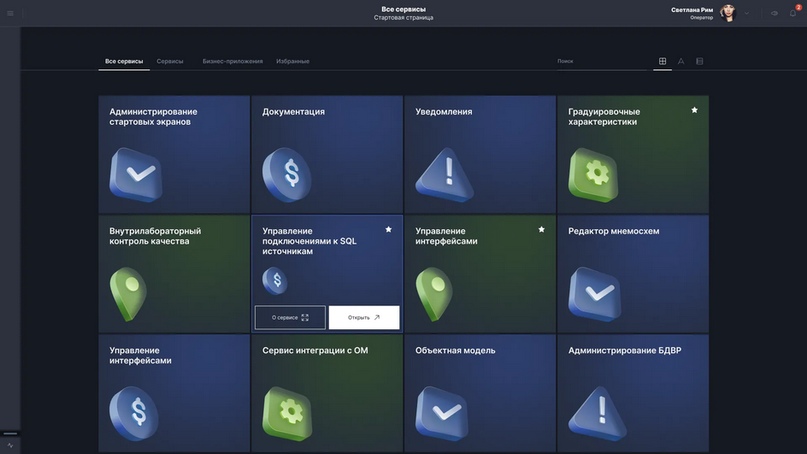
Task: Click Светлана Рим's avatar photo
Action: pos(728,13)
